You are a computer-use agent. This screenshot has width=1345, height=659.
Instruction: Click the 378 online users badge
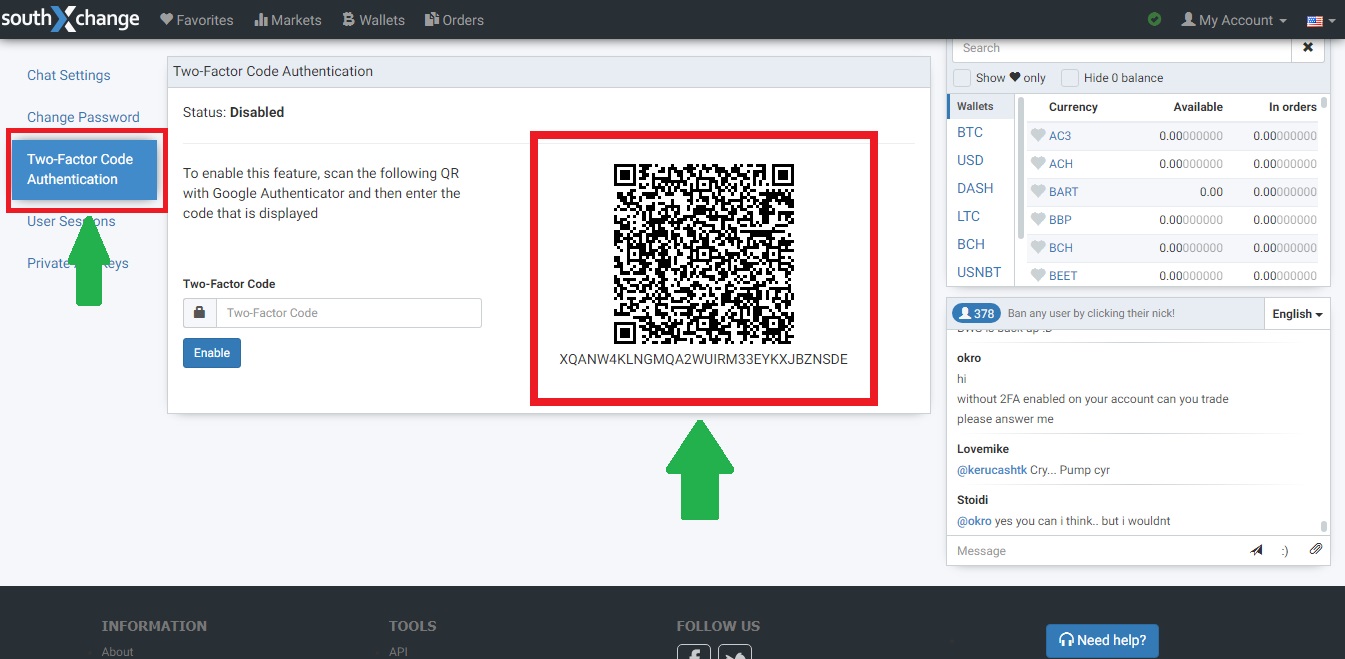[x=976, y=313]
